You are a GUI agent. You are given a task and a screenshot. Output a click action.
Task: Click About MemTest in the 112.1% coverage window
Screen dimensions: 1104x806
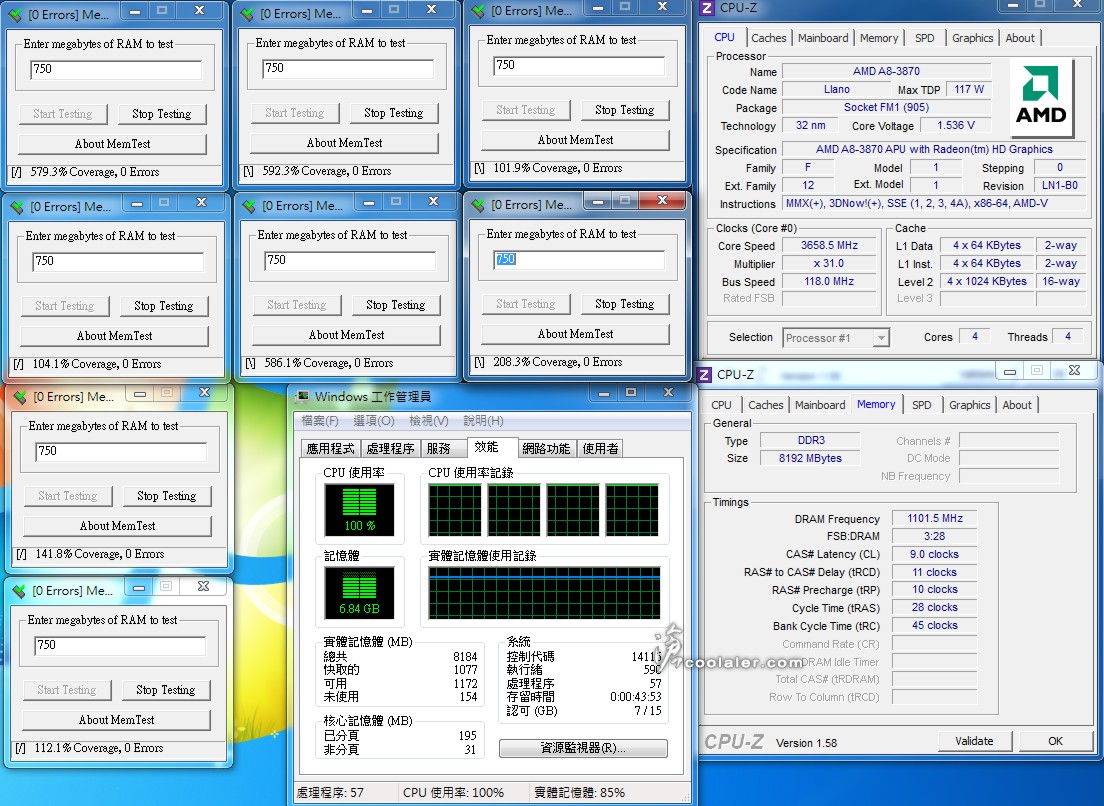tap(117, 720)
